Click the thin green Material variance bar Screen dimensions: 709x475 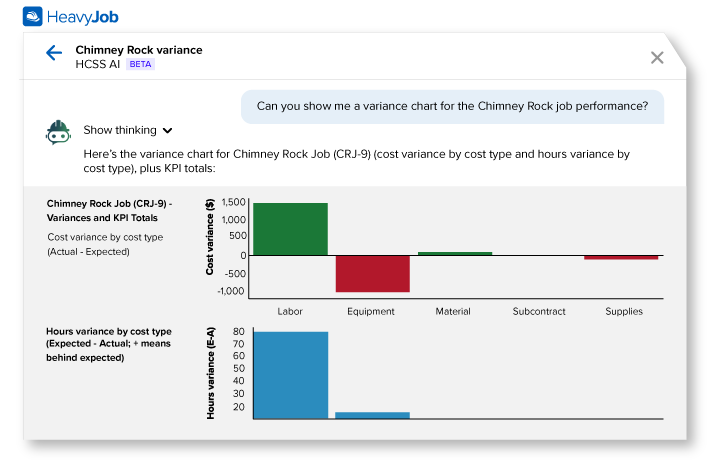pyautogui.click(x=455, y=253)
